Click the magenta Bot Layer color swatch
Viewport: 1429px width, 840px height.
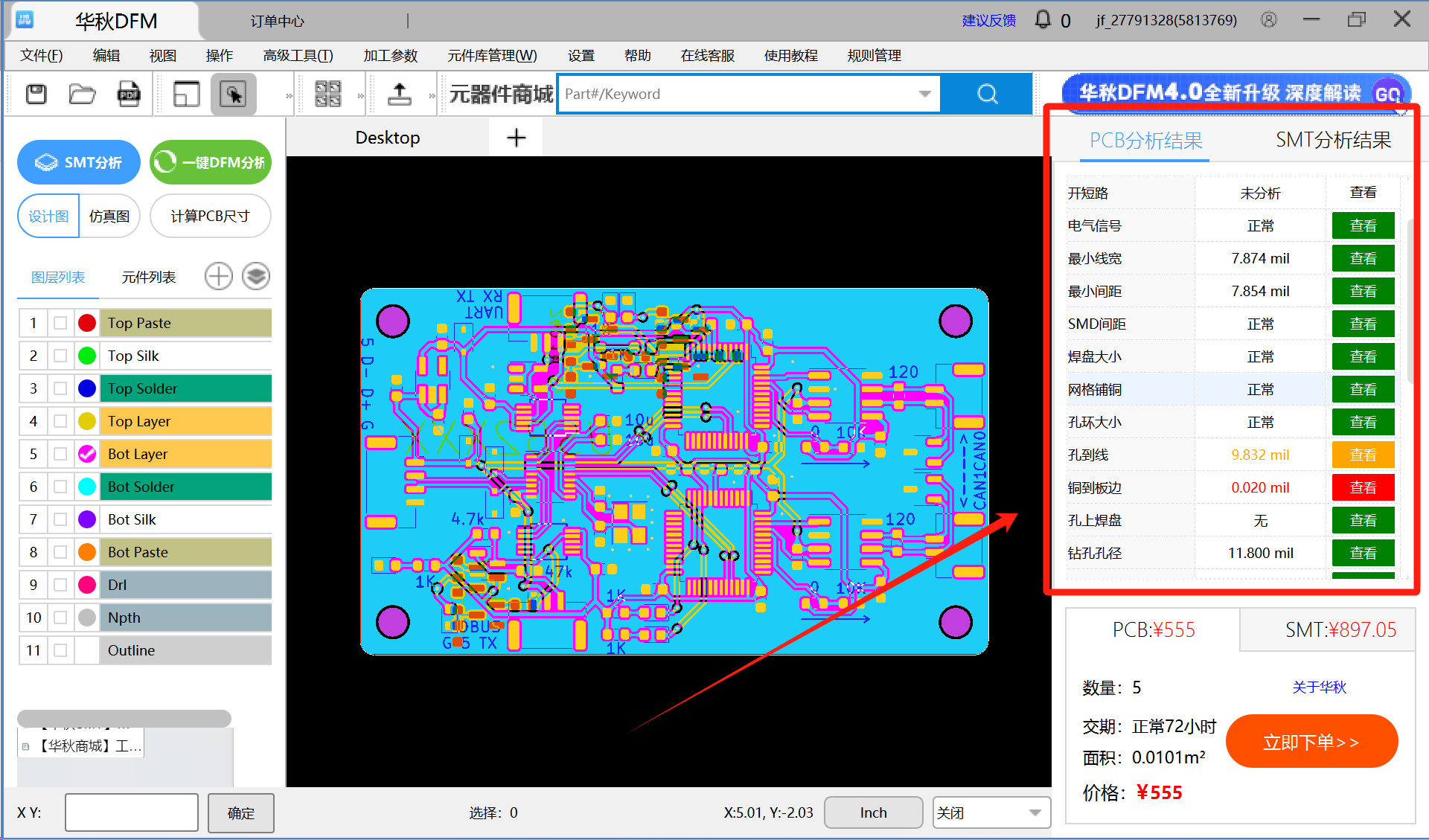point(87,454)
